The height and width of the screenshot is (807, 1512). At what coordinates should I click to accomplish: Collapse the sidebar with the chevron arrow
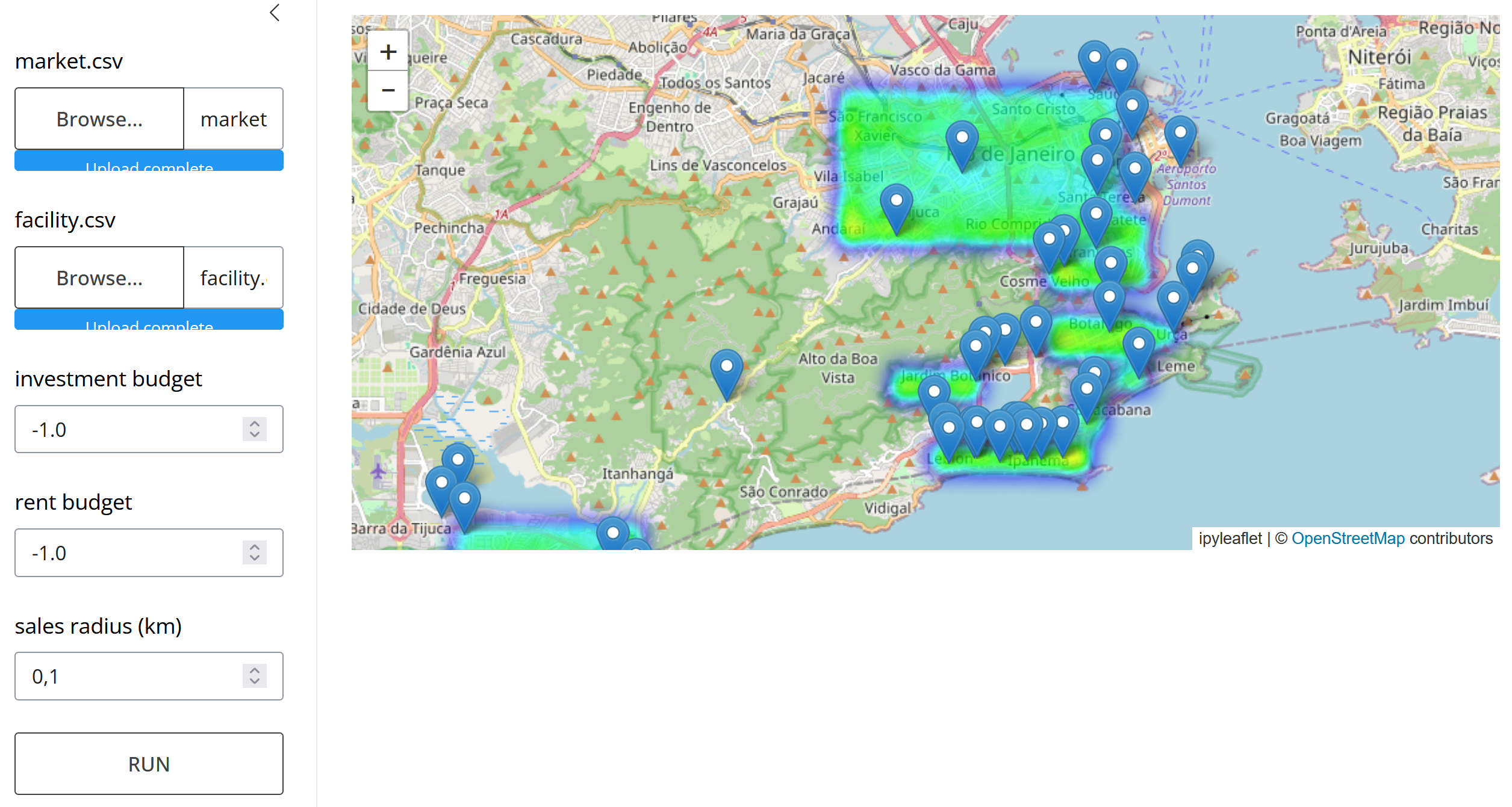point(275,13)
